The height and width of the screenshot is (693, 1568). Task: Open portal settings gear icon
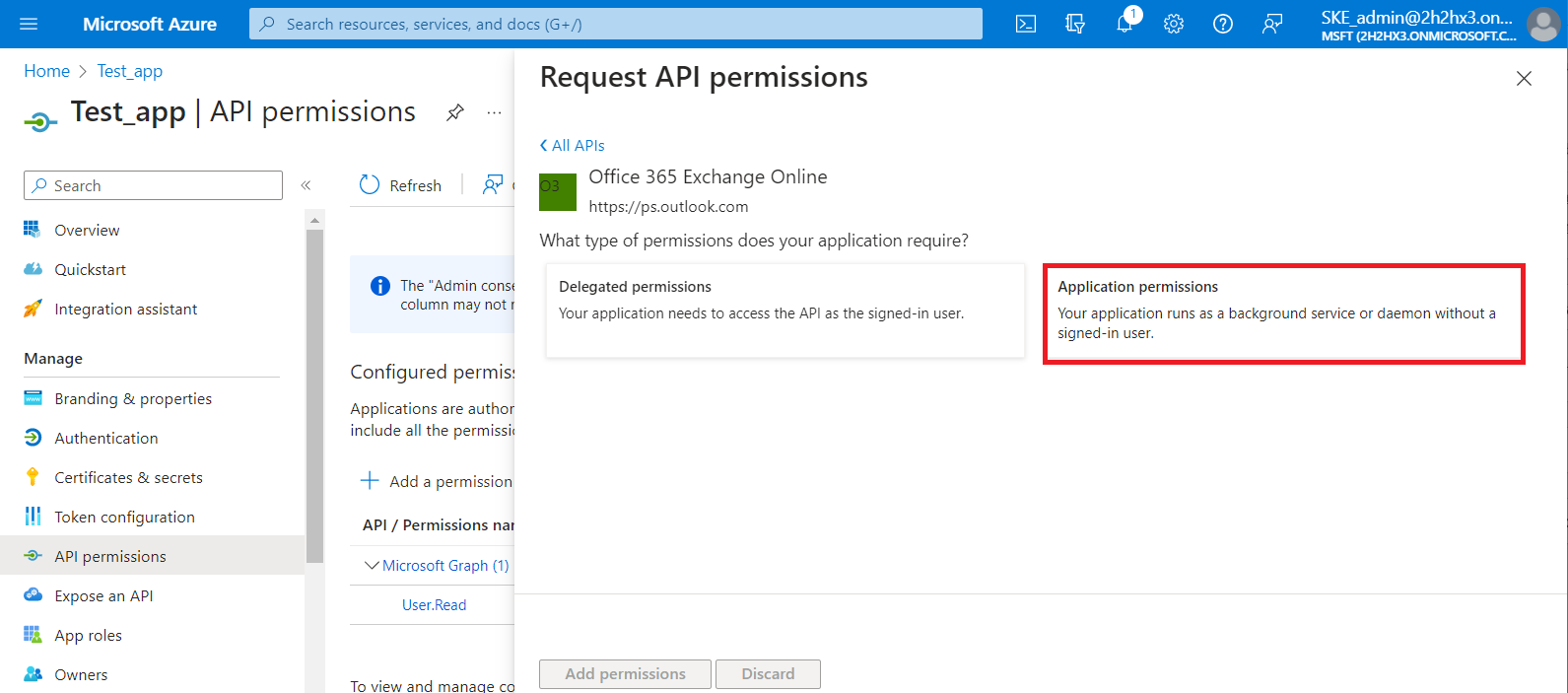click(x=1174, y=24)
